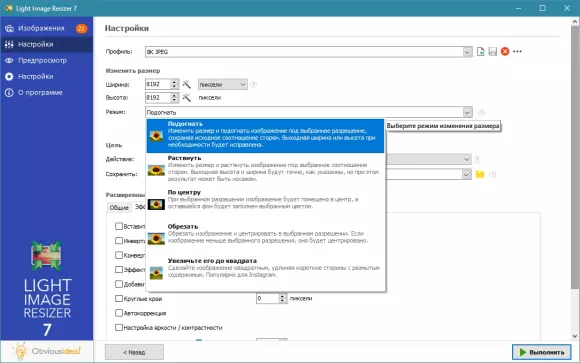Click the orange badge with images count

tap(81, 28)
